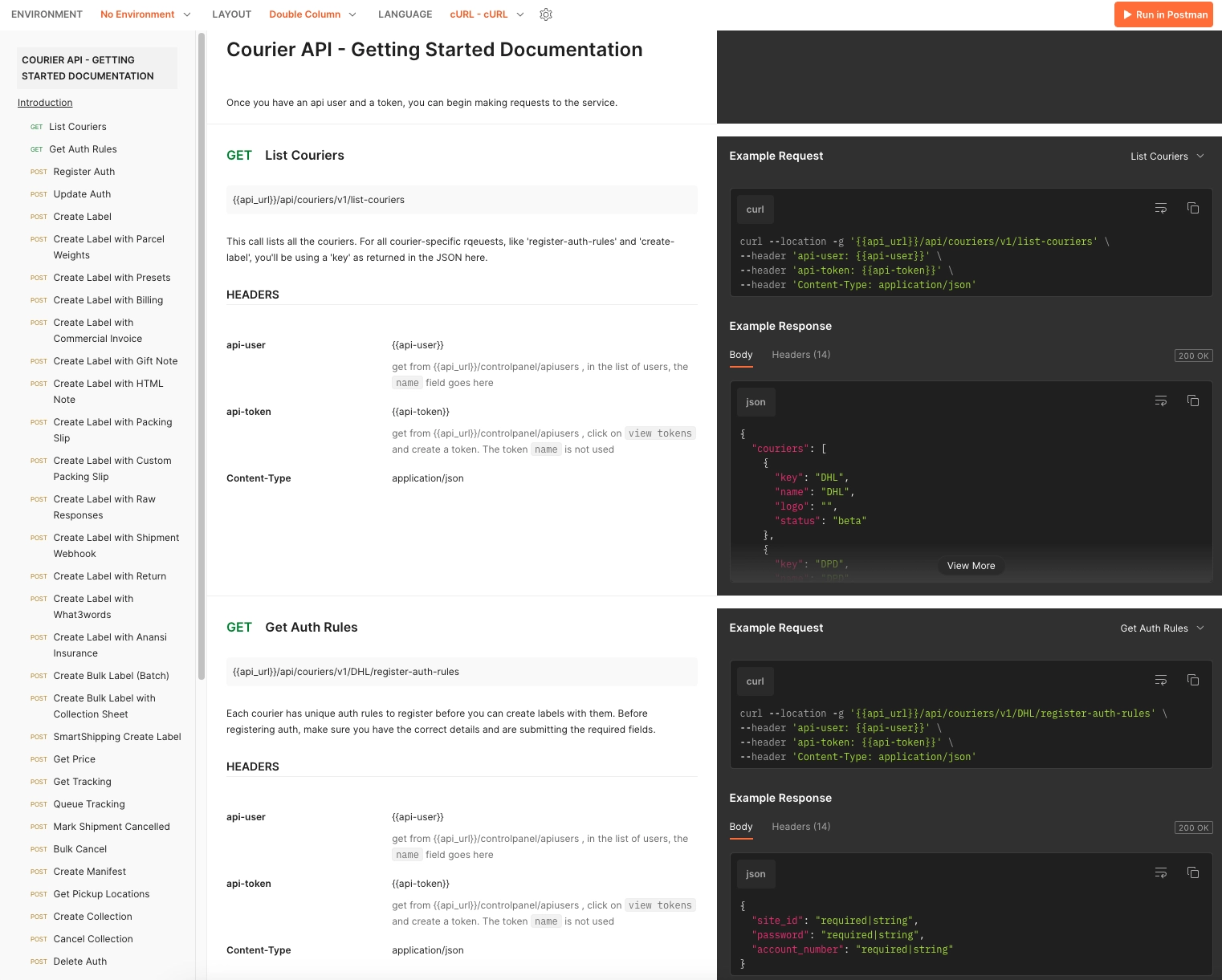The width and height of the screenshot is (1222, 980).
Task: Click the list-couriers request URL field
Action: point(462,200)
